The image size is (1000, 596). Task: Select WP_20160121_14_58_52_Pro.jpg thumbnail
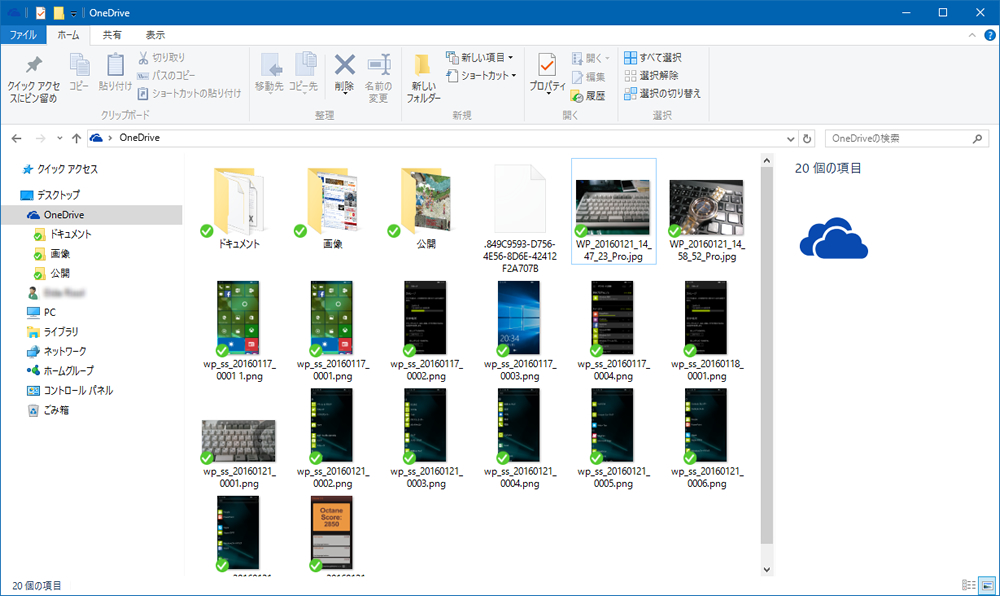pos(707,207)
